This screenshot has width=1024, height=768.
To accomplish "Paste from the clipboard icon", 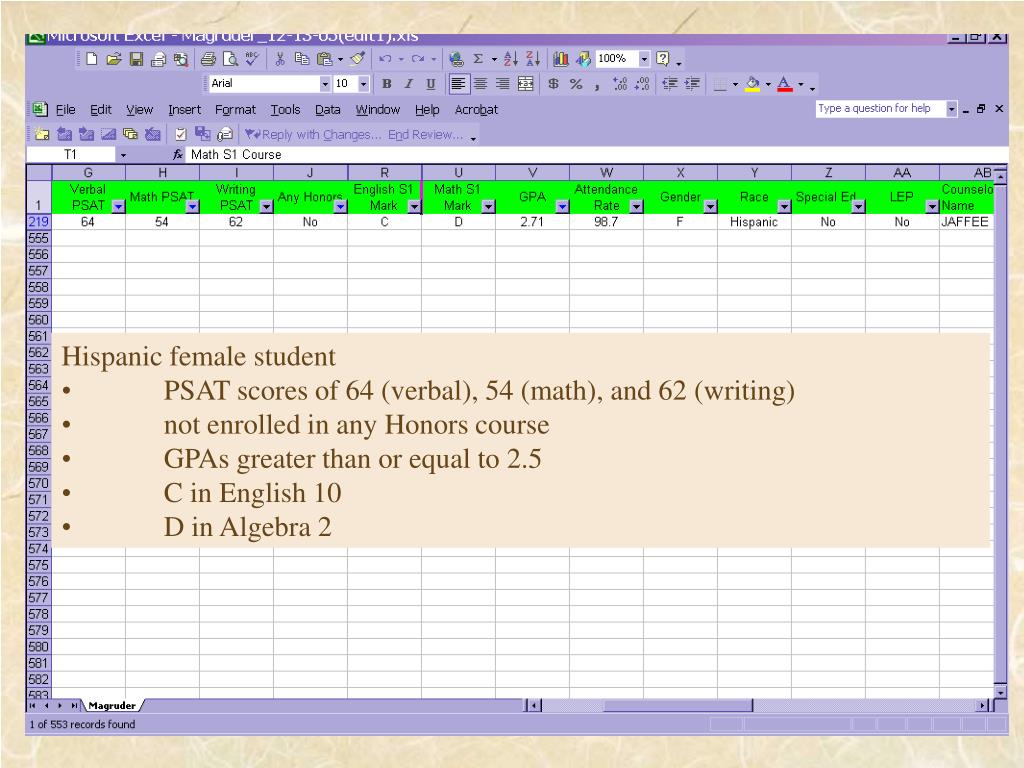I will [x=324, y=59].
